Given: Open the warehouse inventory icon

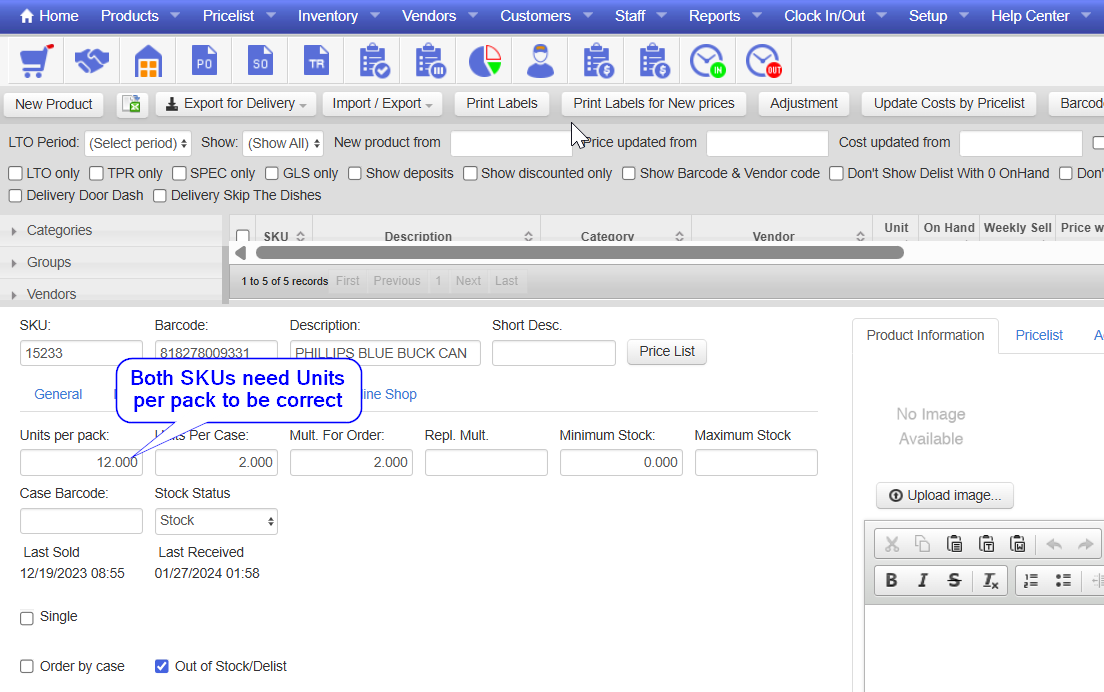Looking at the screenshot, I should (x=148, y=61).
